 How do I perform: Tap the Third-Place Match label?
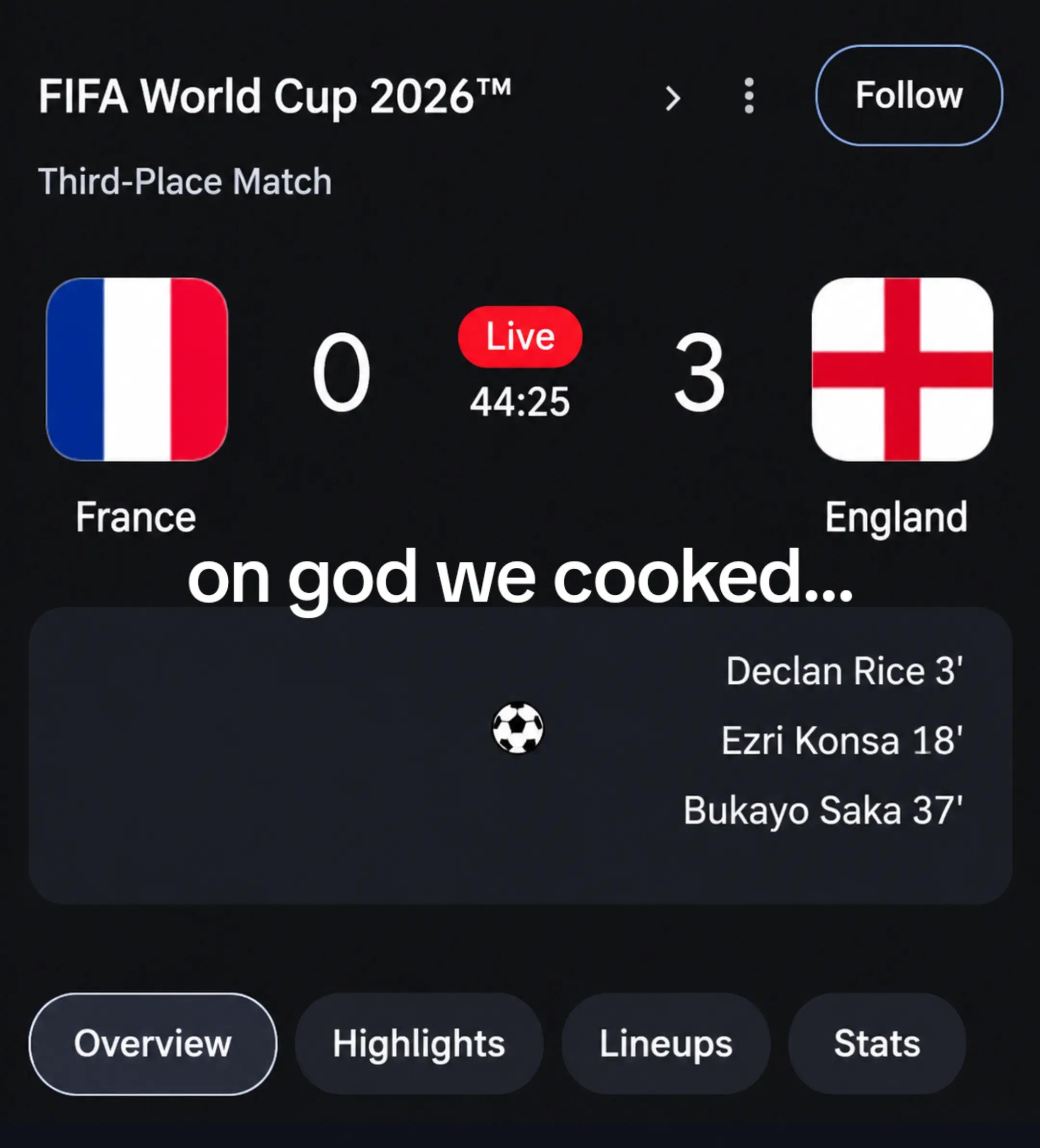click(x=185, y=182)
